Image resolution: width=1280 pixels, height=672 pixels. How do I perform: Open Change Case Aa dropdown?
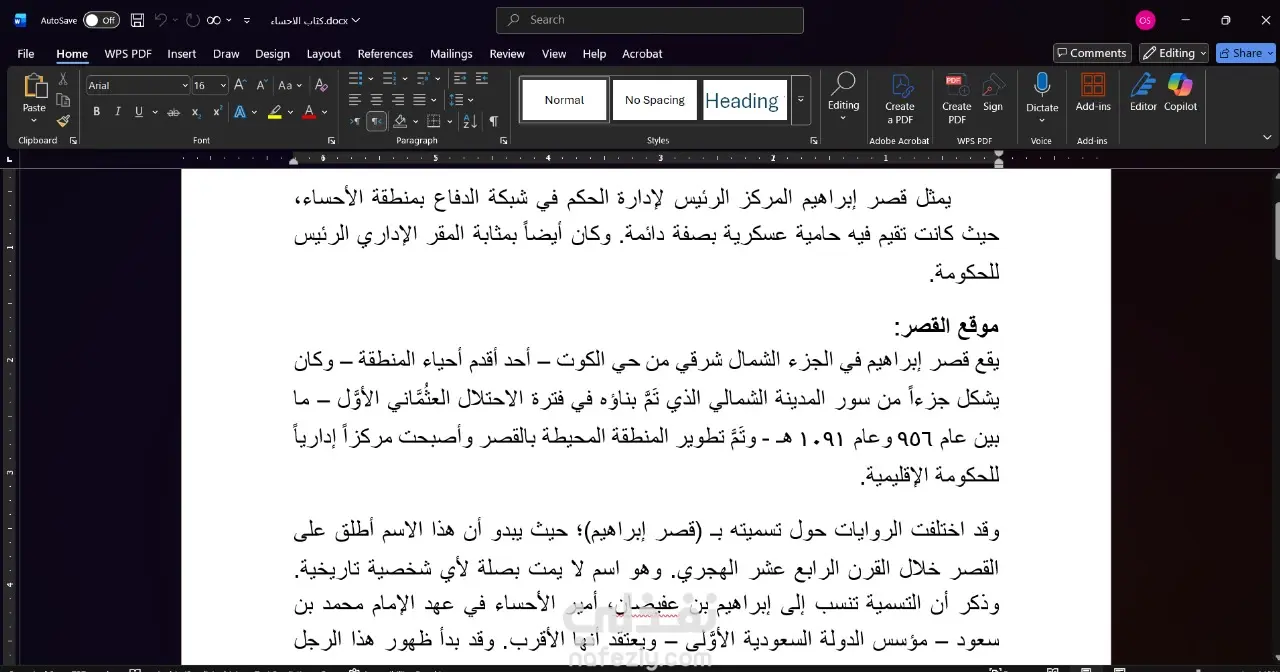click(x=290, y=85)
